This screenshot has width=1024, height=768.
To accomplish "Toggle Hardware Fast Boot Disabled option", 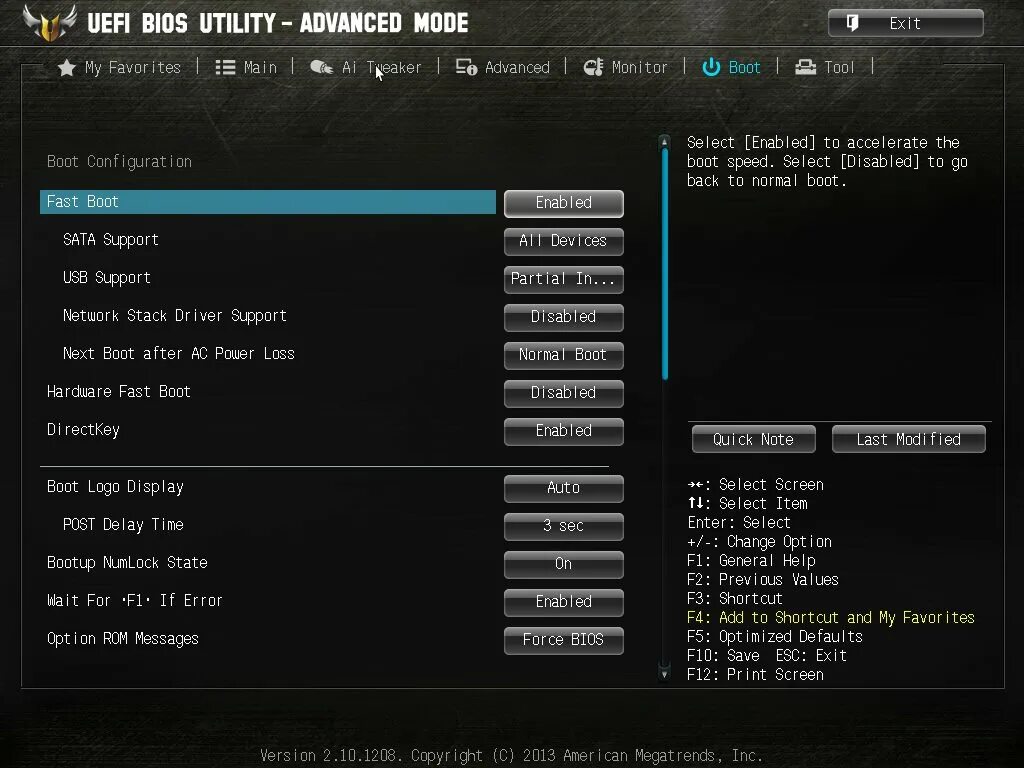I will tap(564, 392).
